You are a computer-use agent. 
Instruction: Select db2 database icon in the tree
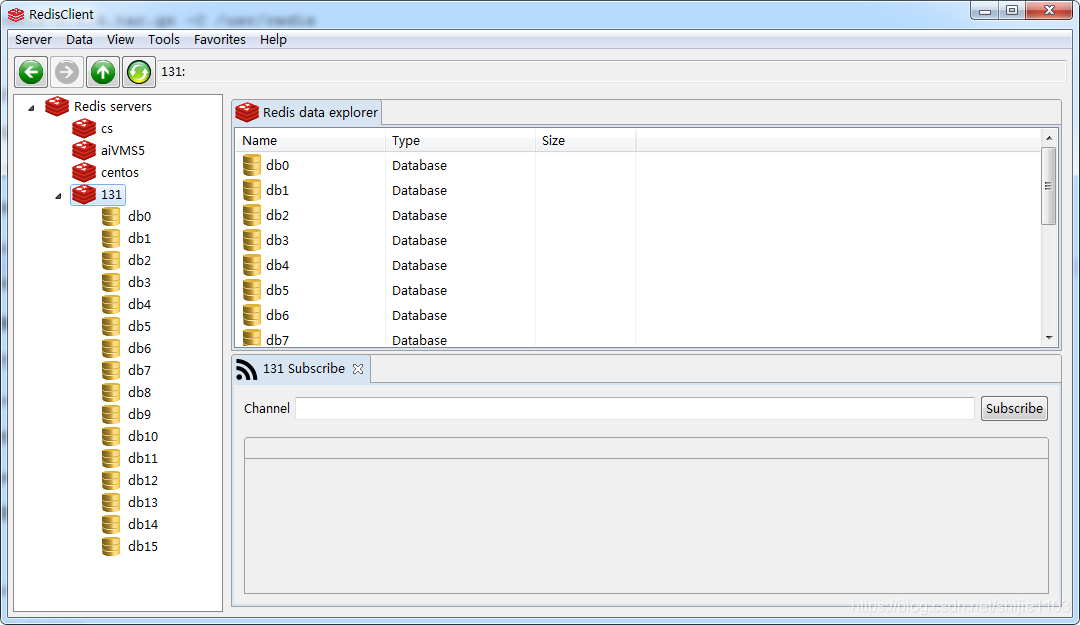point(111,260)
